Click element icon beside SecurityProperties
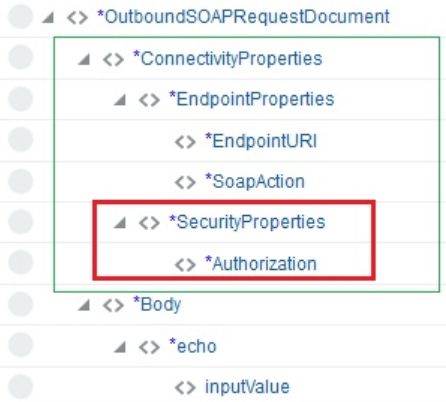The image size is (446, 402). click(149, 223)
